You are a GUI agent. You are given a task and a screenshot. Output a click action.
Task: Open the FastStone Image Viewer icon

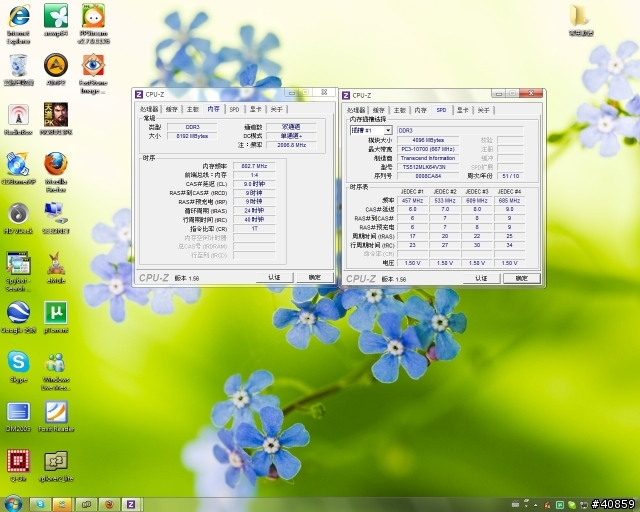coord(93,66)
